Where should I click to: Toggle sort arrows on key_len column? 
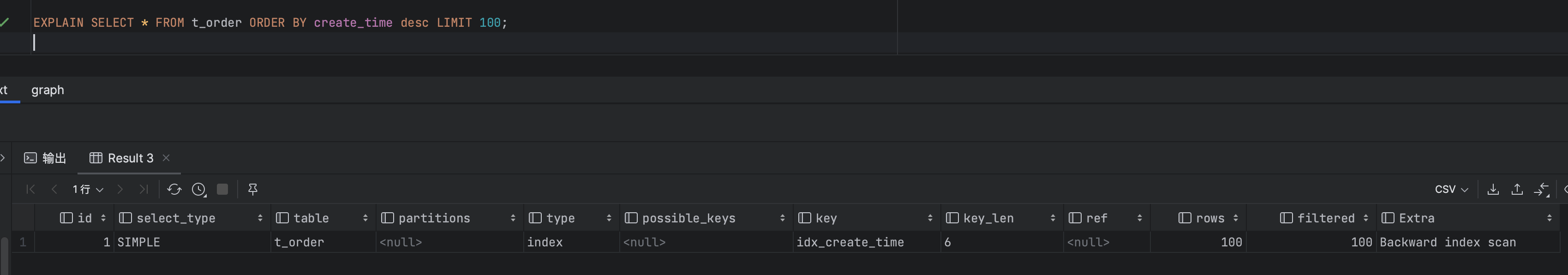(x=1053, y=218)
